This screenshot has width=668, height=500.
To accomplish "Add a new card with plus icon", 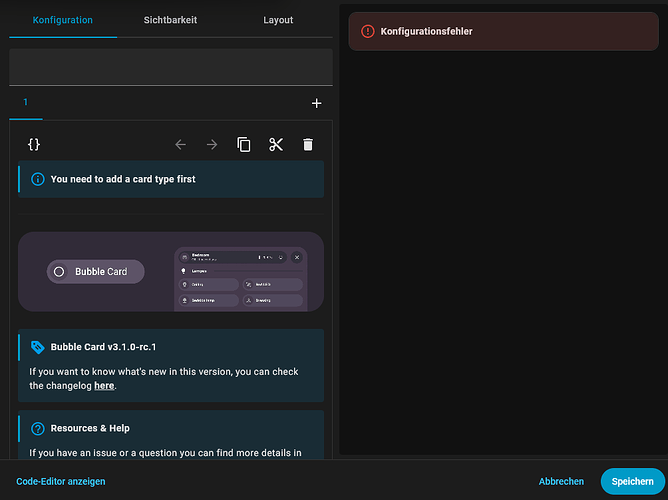I will [316, 103].
